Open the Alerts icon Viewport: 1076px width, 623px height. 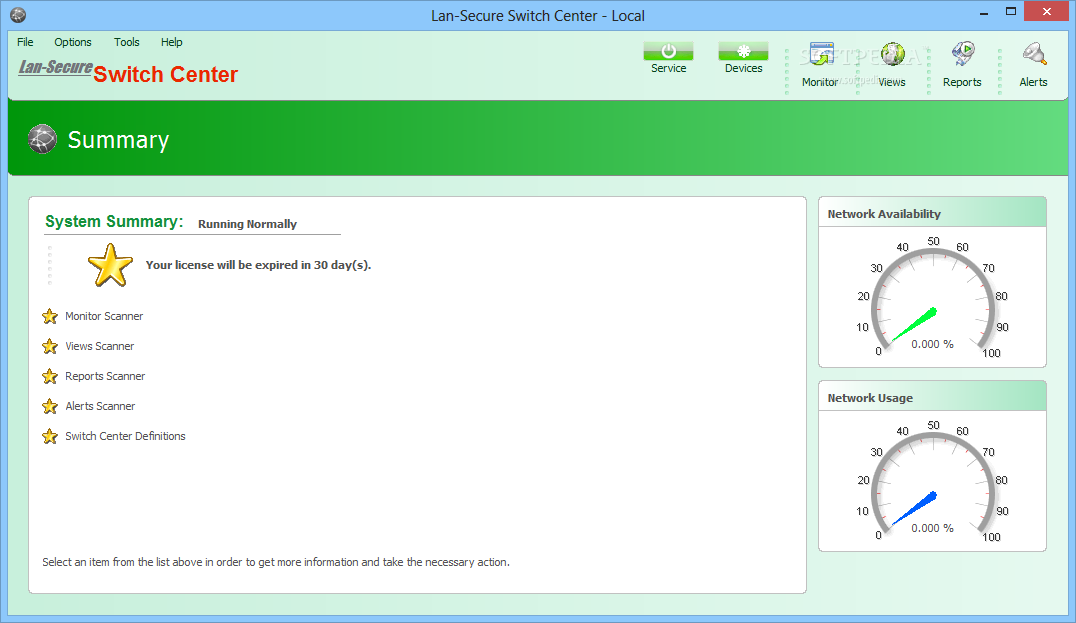[1034, 55]
